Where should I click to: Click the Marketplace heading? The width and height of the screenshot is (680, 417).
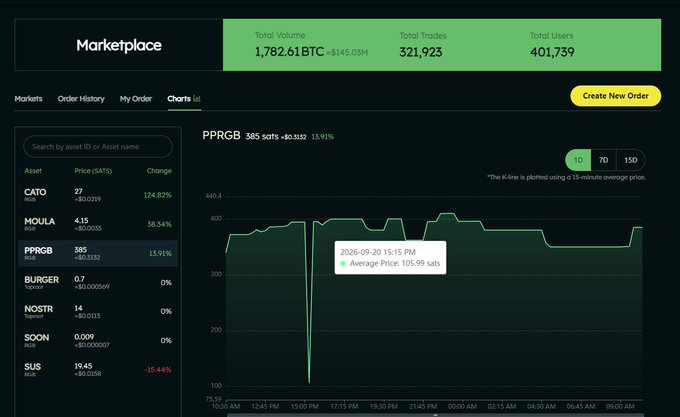tap(119, 45)
